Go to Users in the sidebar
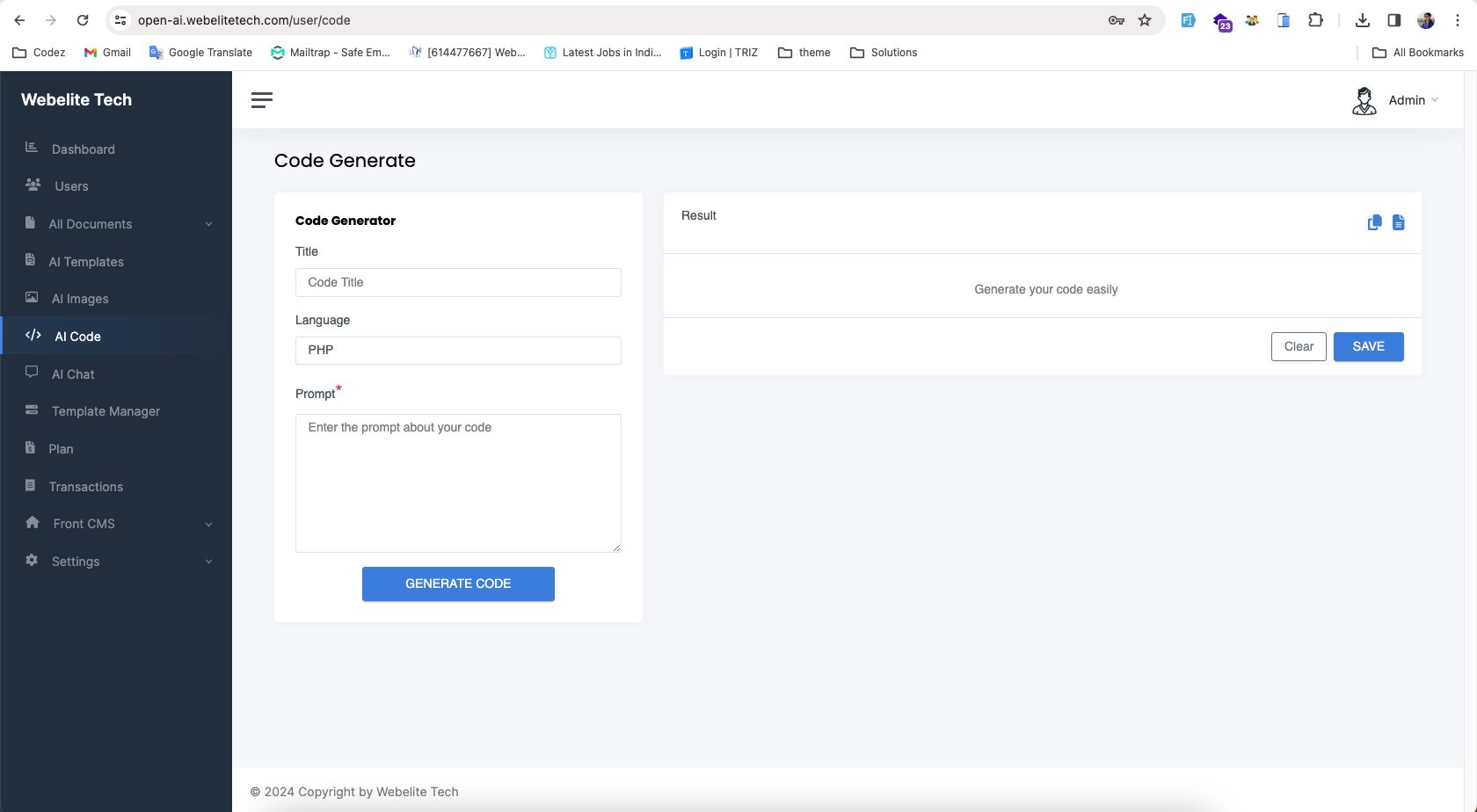Screen dimensions: 1477x812 (71, 186)
